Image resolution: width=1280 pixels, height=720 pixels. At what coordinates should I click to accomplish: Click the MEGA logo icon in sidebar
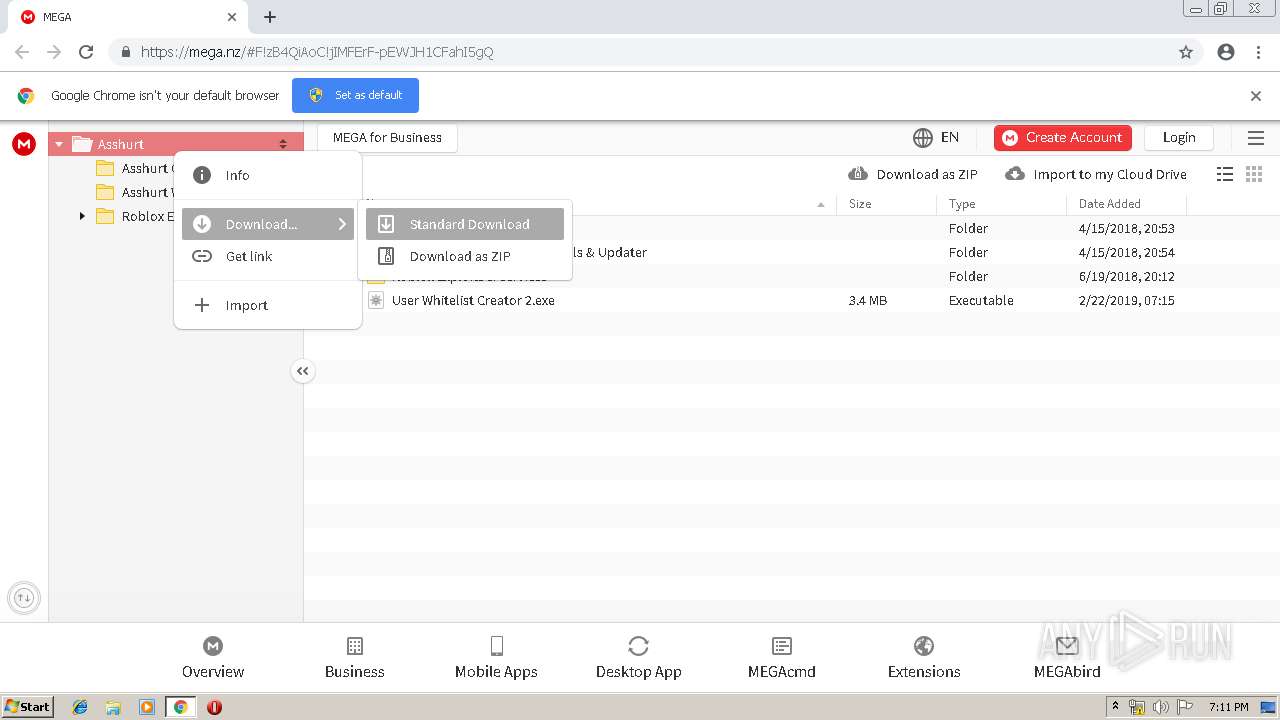tap(24, 144)
